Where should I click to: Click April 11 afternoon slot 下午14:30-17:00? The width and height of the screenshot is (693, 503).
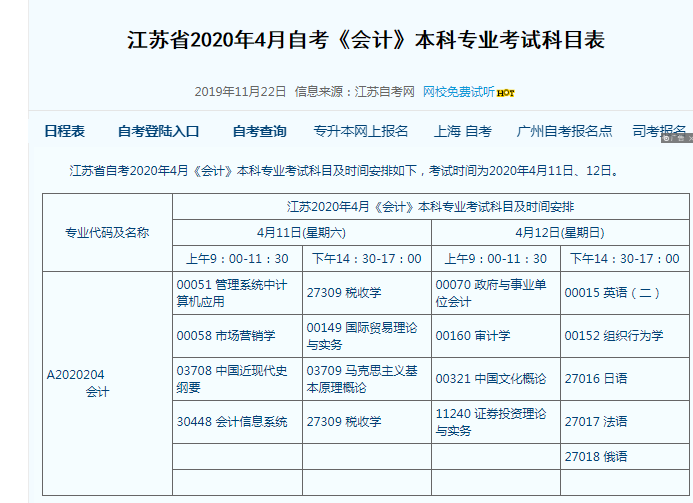367,259
